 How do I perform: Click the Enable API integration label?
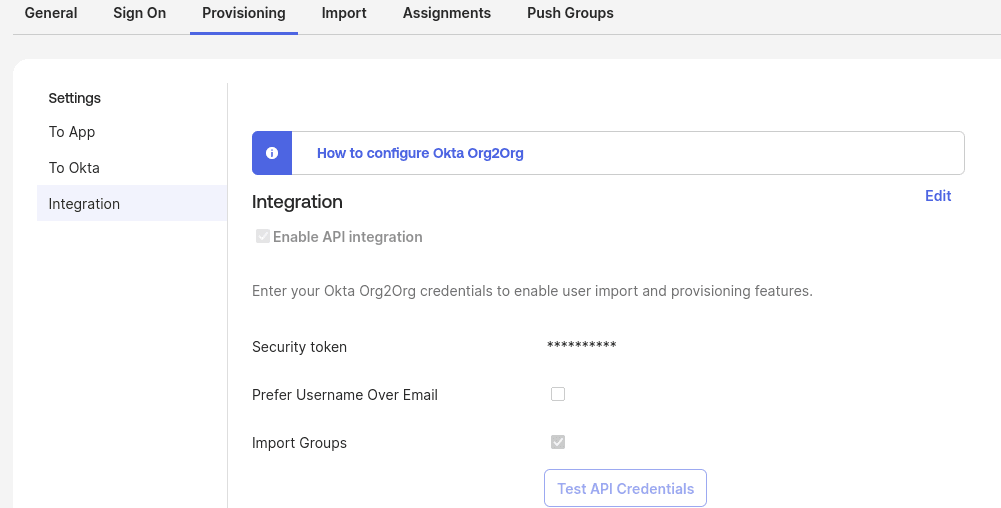coord(348,237)
